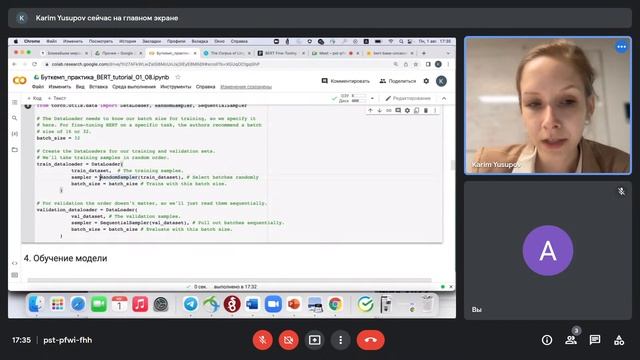Add a text cell with + Текст
Screen dimensions: 640x360
click(x=57, y=98)
